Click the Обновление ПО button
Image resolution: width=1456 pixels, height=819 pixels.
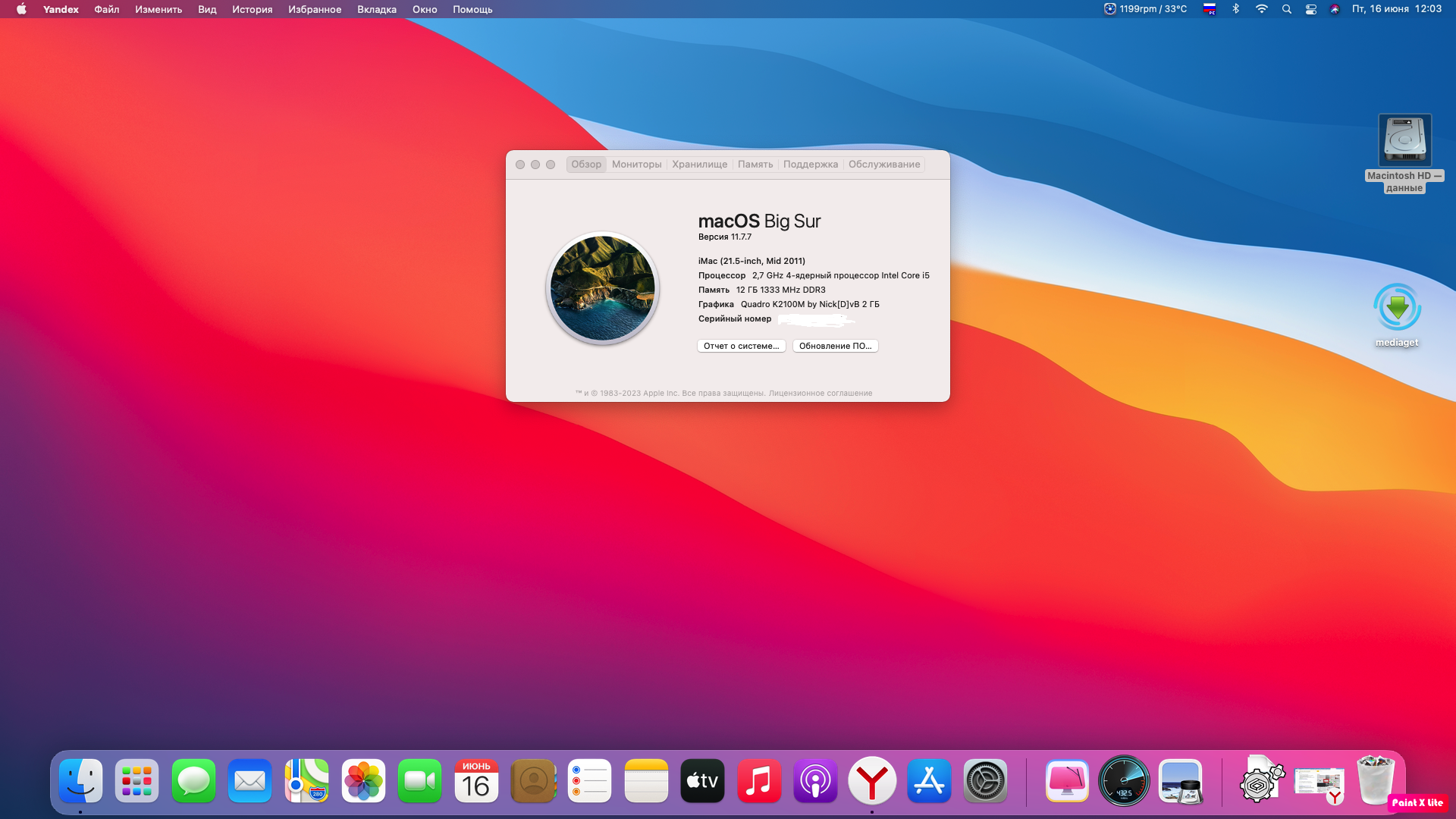[x=835, y=346]
